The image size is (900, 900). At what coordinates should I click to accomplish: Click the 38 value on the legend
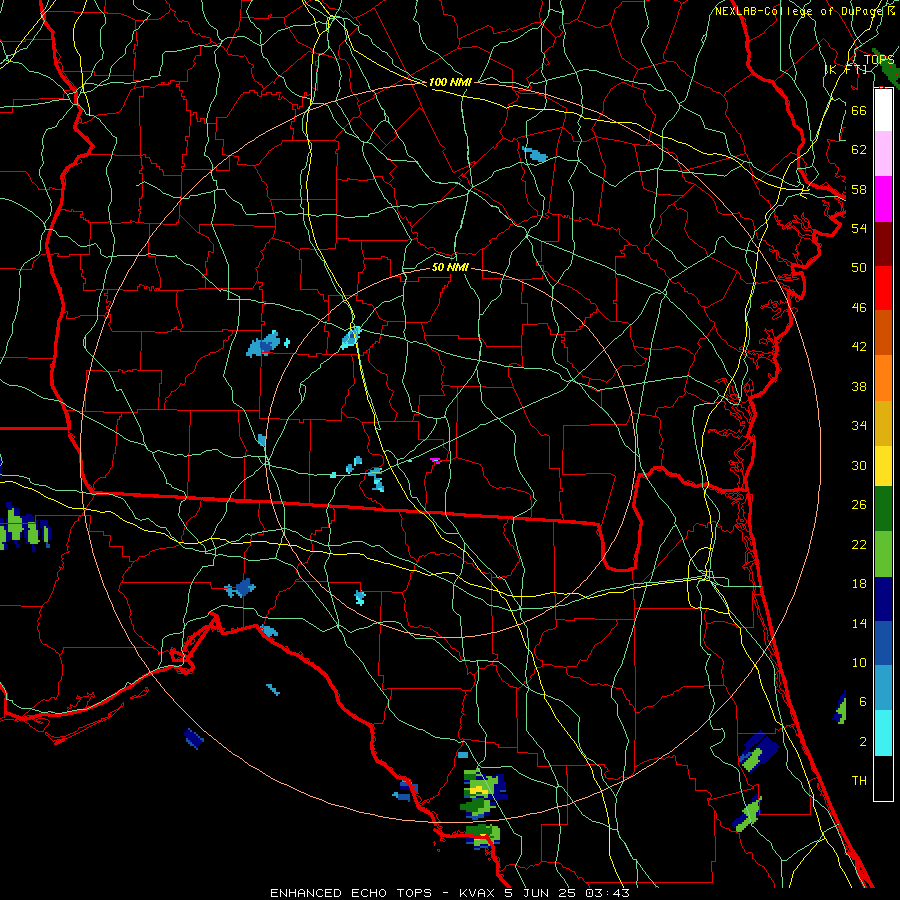tap(859, 386)
